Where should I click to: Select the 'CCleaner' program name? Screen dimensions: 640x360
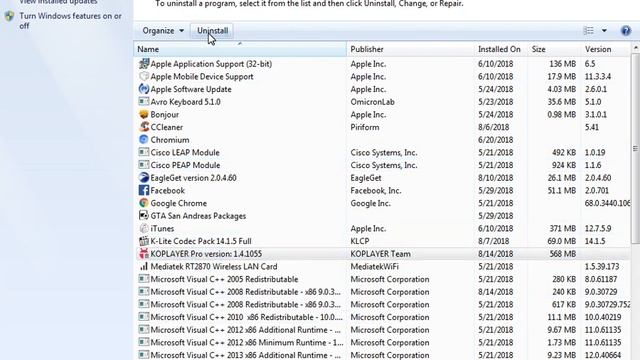click(167, 127)
